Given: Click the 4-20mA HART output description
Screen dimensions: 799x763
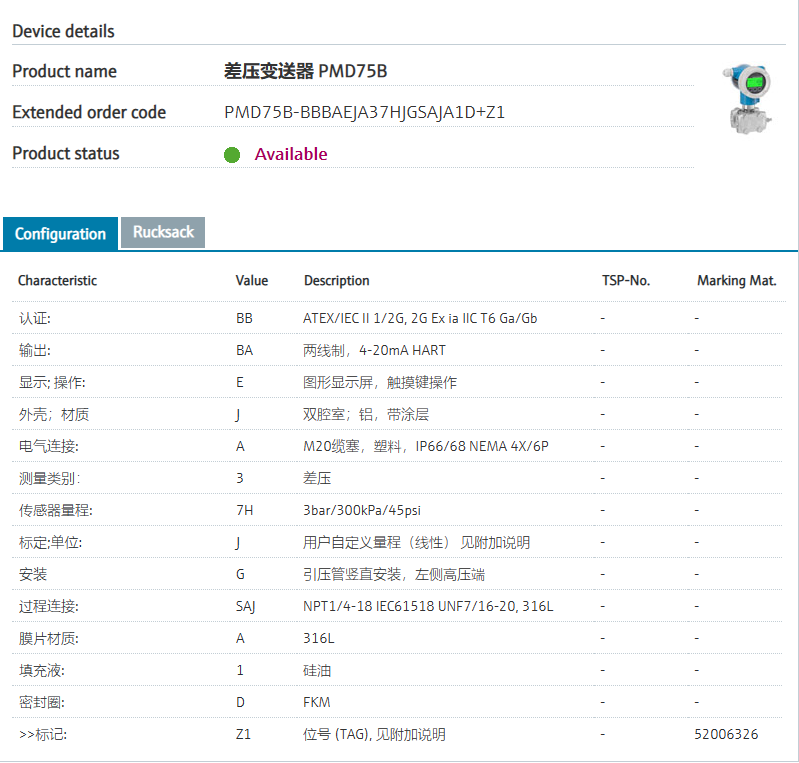Looking at the screenshot, I should (374, 350).
